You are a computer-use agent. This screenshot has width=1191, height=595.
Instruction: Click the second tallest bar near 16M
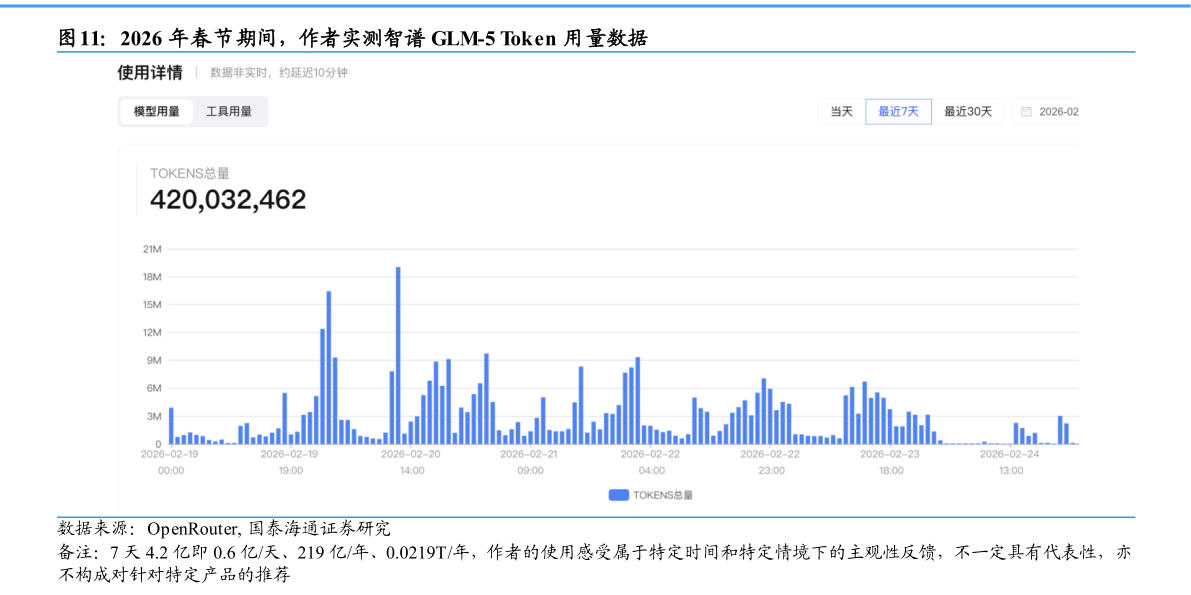tap(329, 367)
